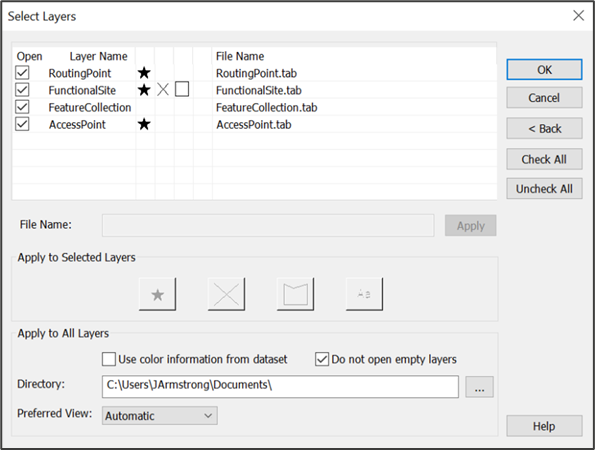Click the star symbol in AccessPoint row
This screenshot has height=450, width=595.
[144, 124]
